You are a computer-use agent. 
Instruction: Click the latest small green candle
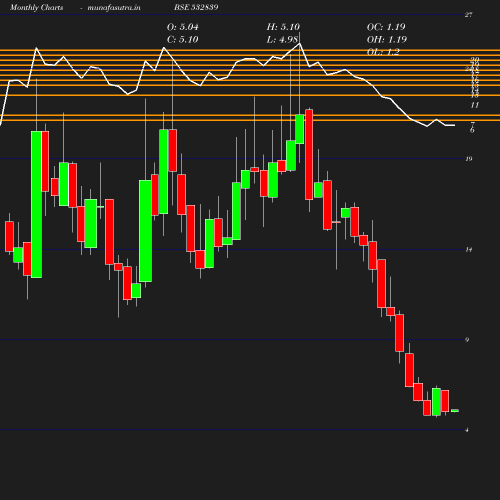(x=455, y=411)
